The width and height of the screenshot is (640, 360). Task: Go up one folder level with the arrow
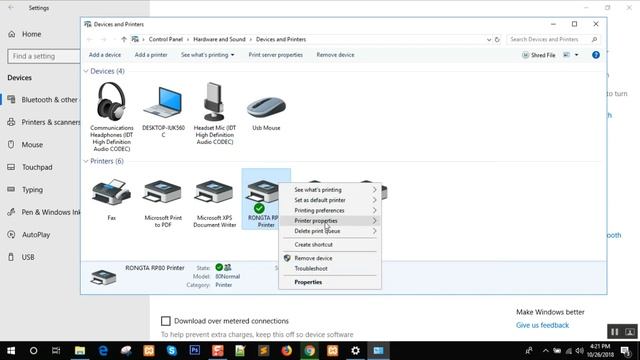pyautogui.click(x=124, y=40)
